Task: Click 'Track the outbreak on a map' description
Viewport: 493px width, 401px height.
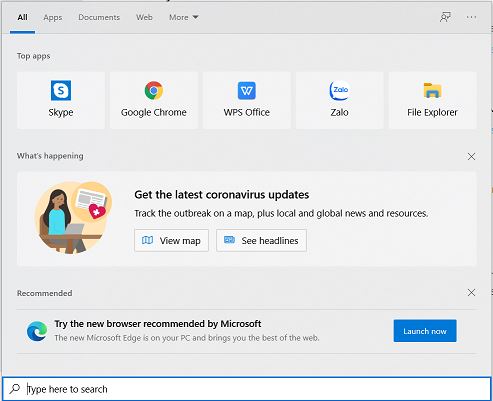Action: 281,213
